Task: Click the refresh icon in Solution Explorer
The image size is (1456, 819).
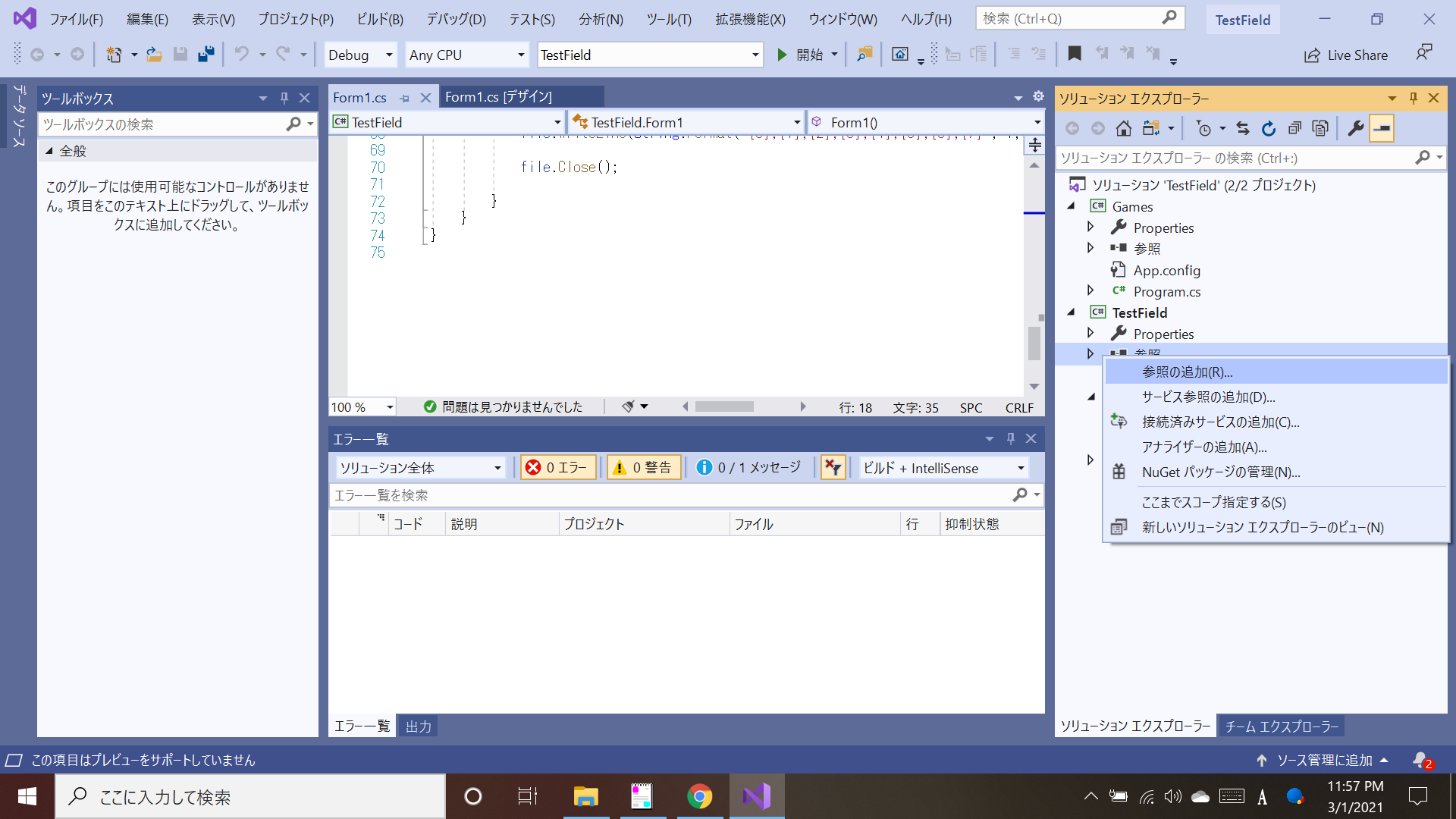Action: pos(1269,129)
